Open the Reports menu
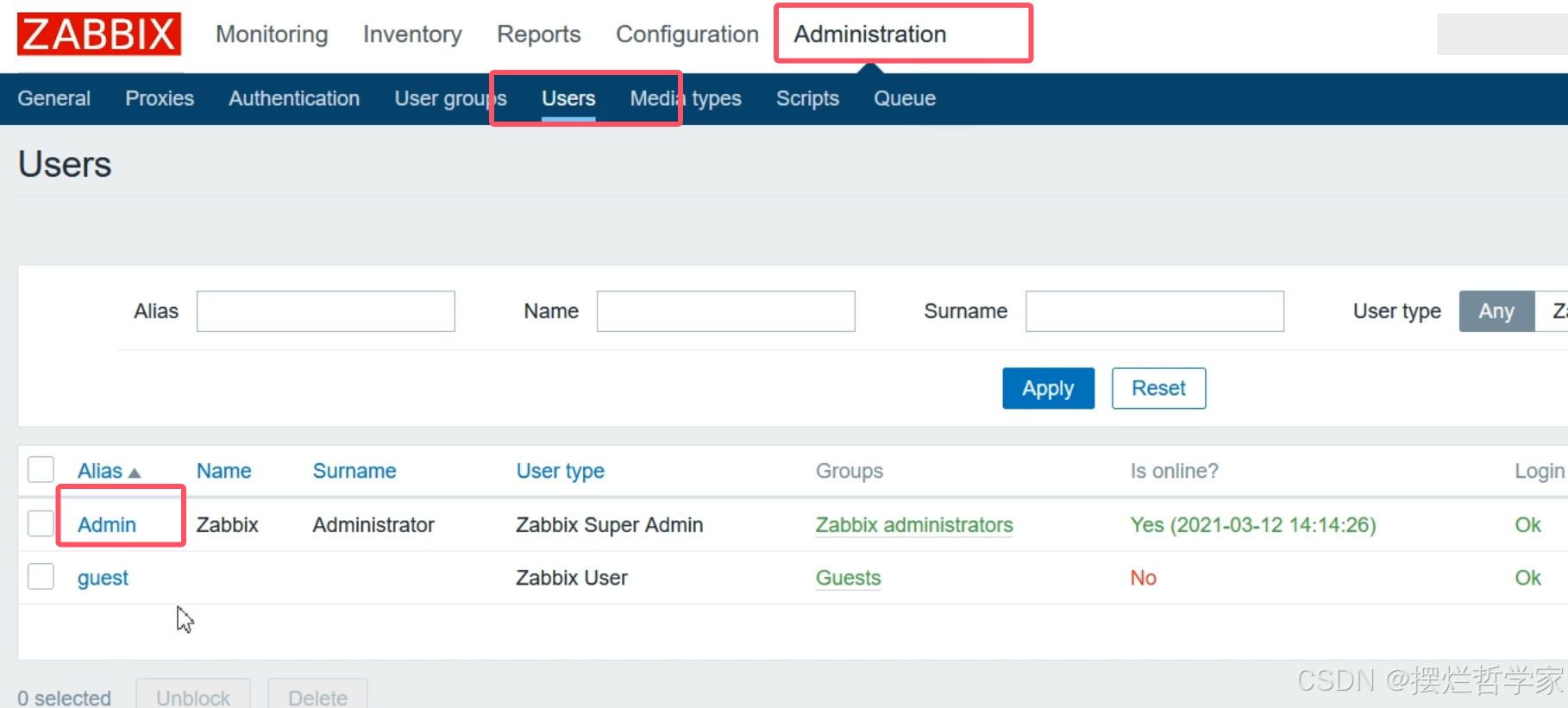The height and width of the screenshot is (708, 1568). coord(539,34)
